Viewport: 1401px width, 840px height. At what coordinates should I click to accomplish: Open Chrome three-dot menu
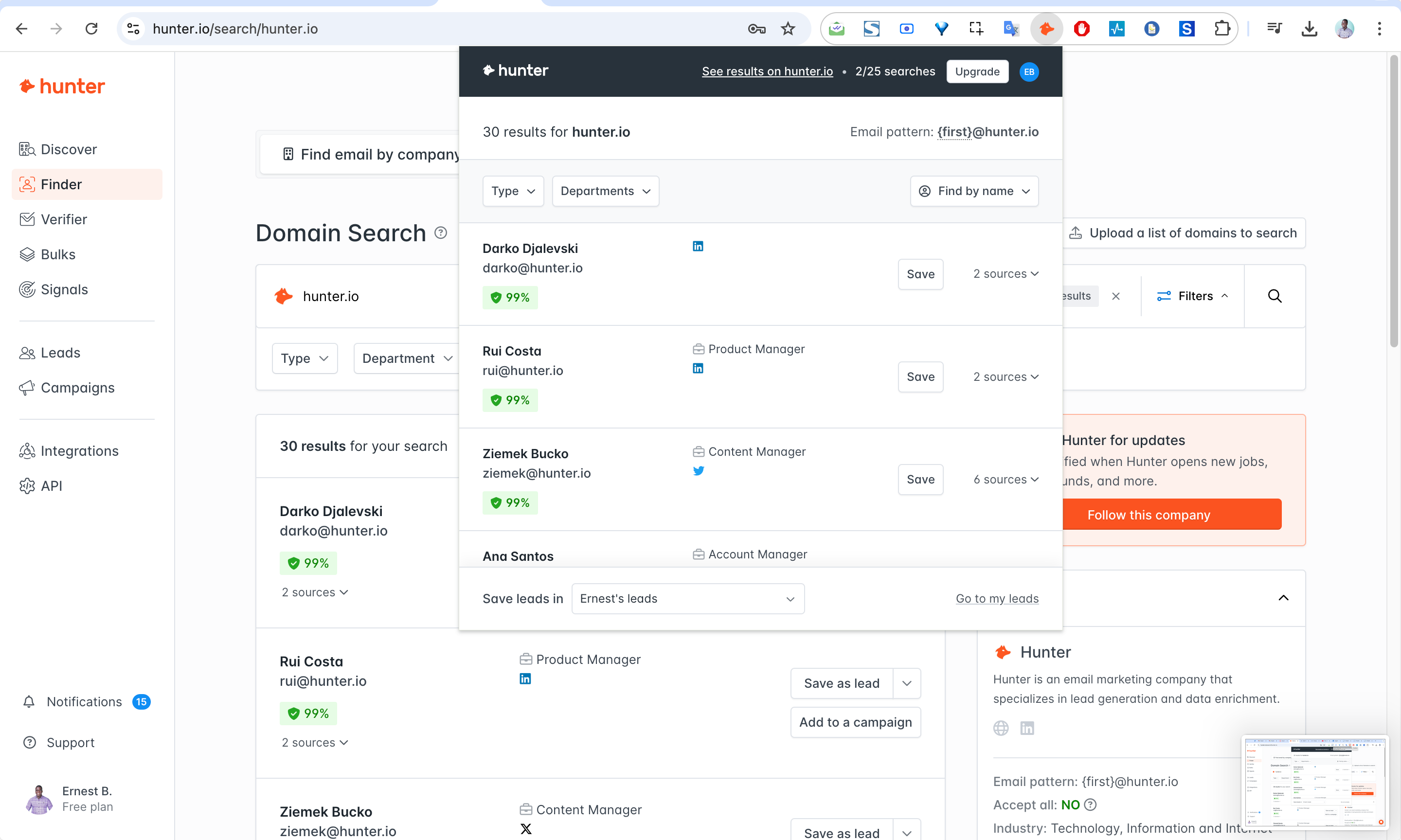point(1380,29)
